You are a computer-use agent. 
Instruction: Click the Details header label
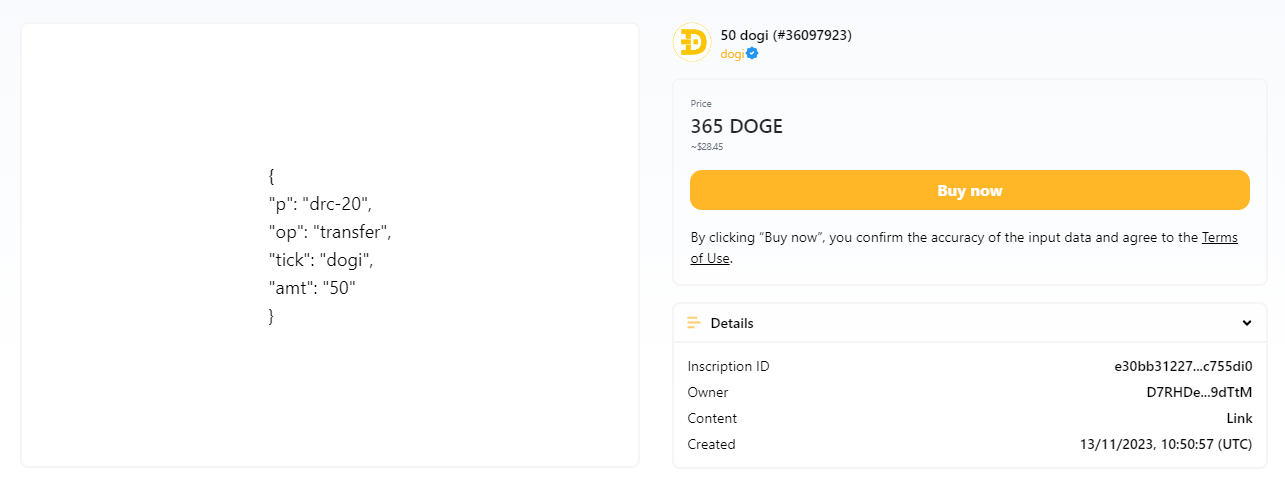[732, 323]
